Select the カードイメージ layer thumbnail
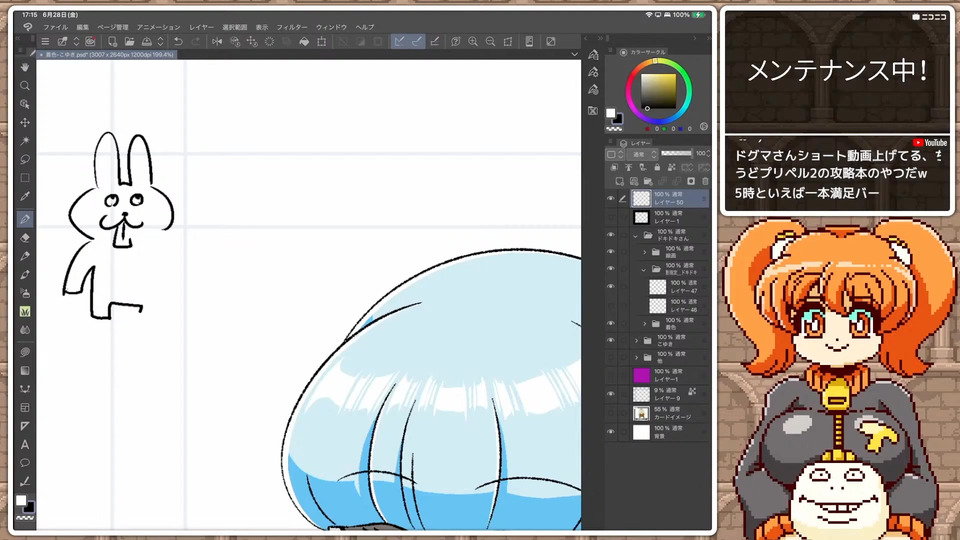 (x=641, y=413)
